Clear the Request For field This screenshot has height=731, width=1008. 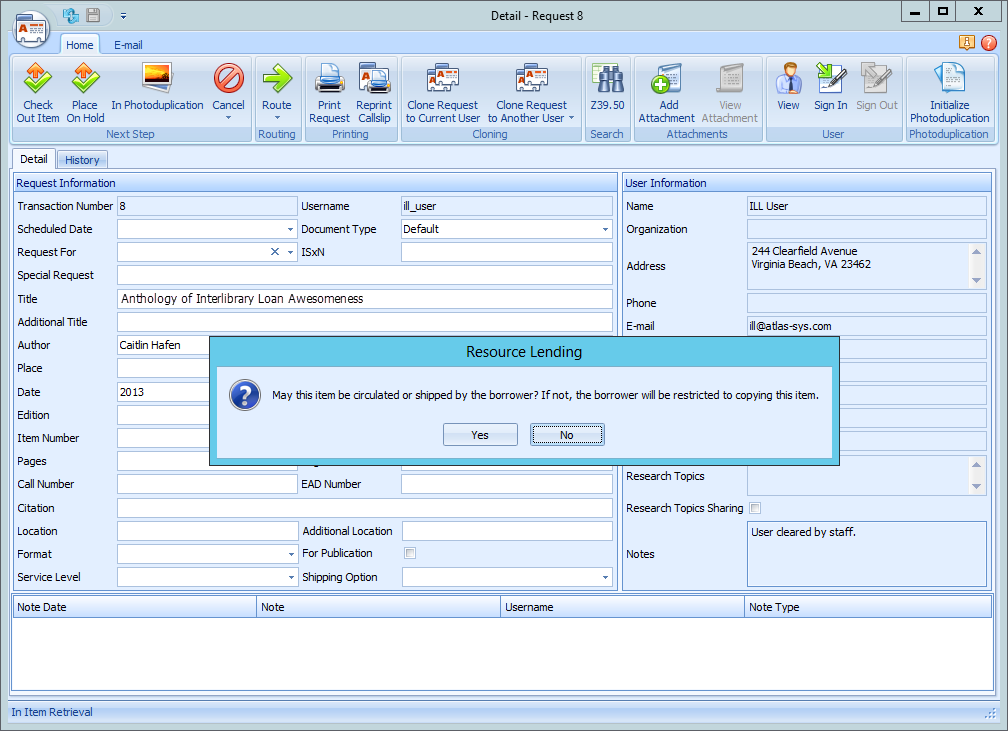[276, 252]
